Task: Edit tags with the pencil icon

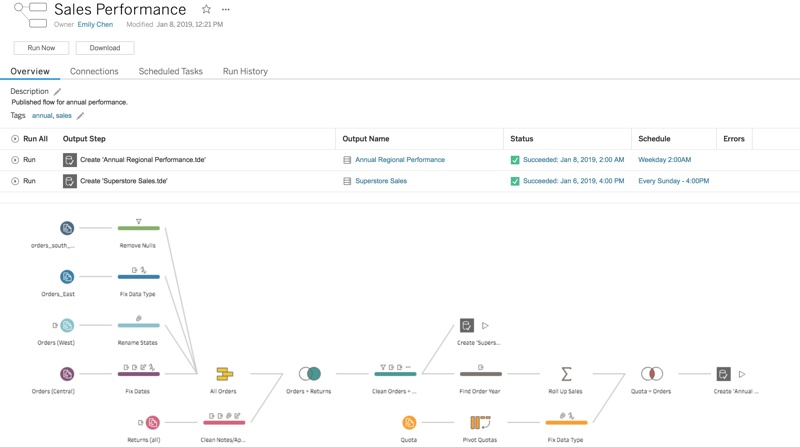Action: (81, 116)
